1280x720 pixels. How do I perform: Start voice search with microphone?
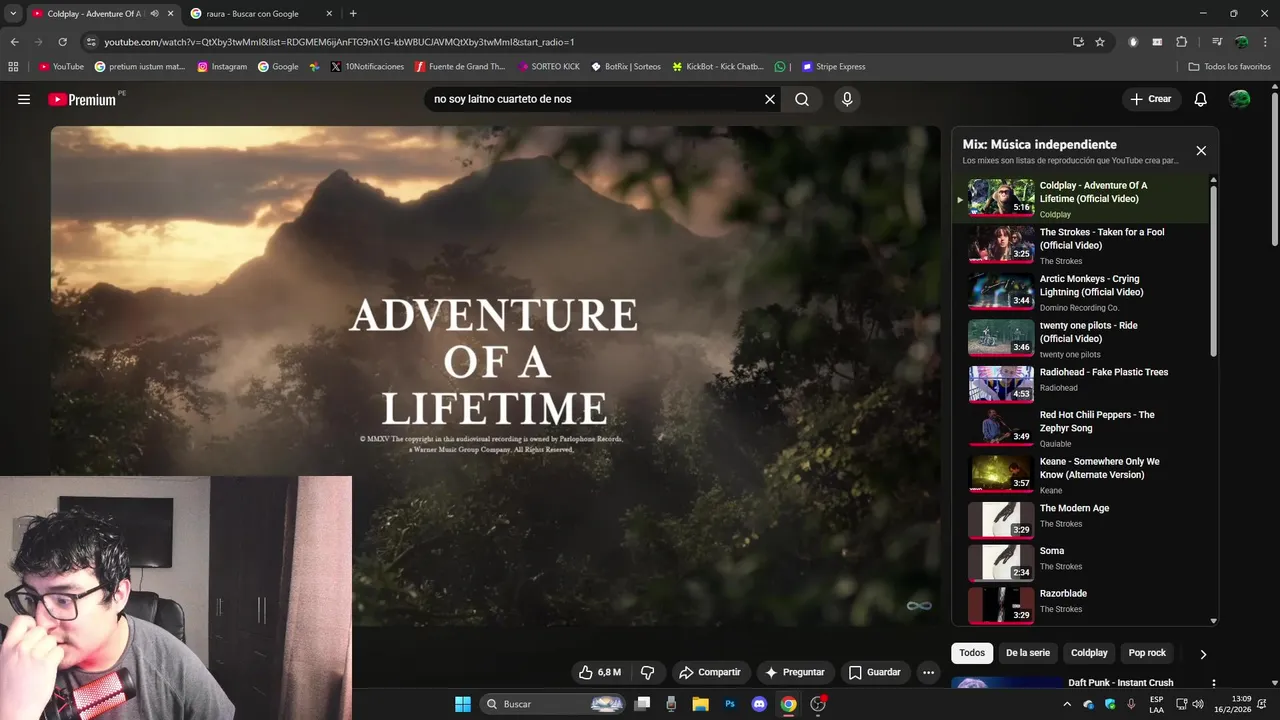(847, 99)
